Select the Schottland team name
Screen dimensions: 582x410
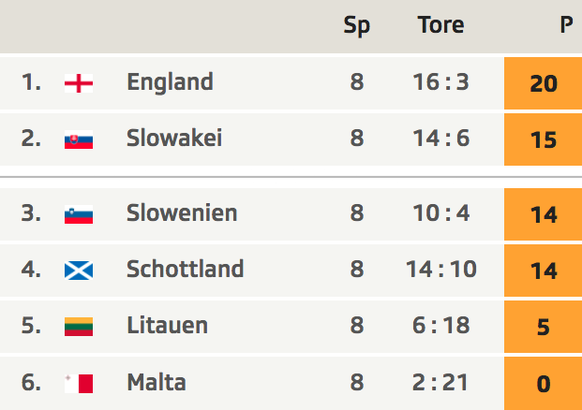(x=185, y=269)
